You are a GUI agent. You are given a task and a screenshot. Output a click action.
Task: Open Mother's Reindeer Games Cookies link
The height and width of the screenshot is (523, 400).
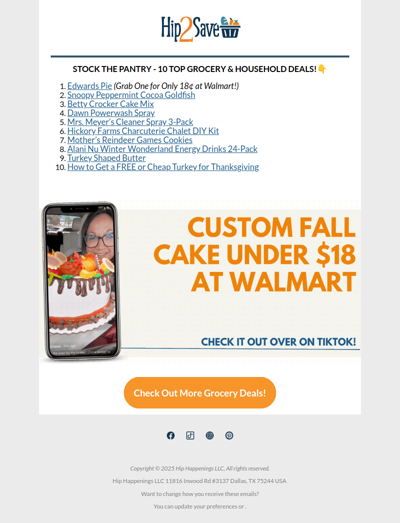pyautogui.click(x=130, y=140)
